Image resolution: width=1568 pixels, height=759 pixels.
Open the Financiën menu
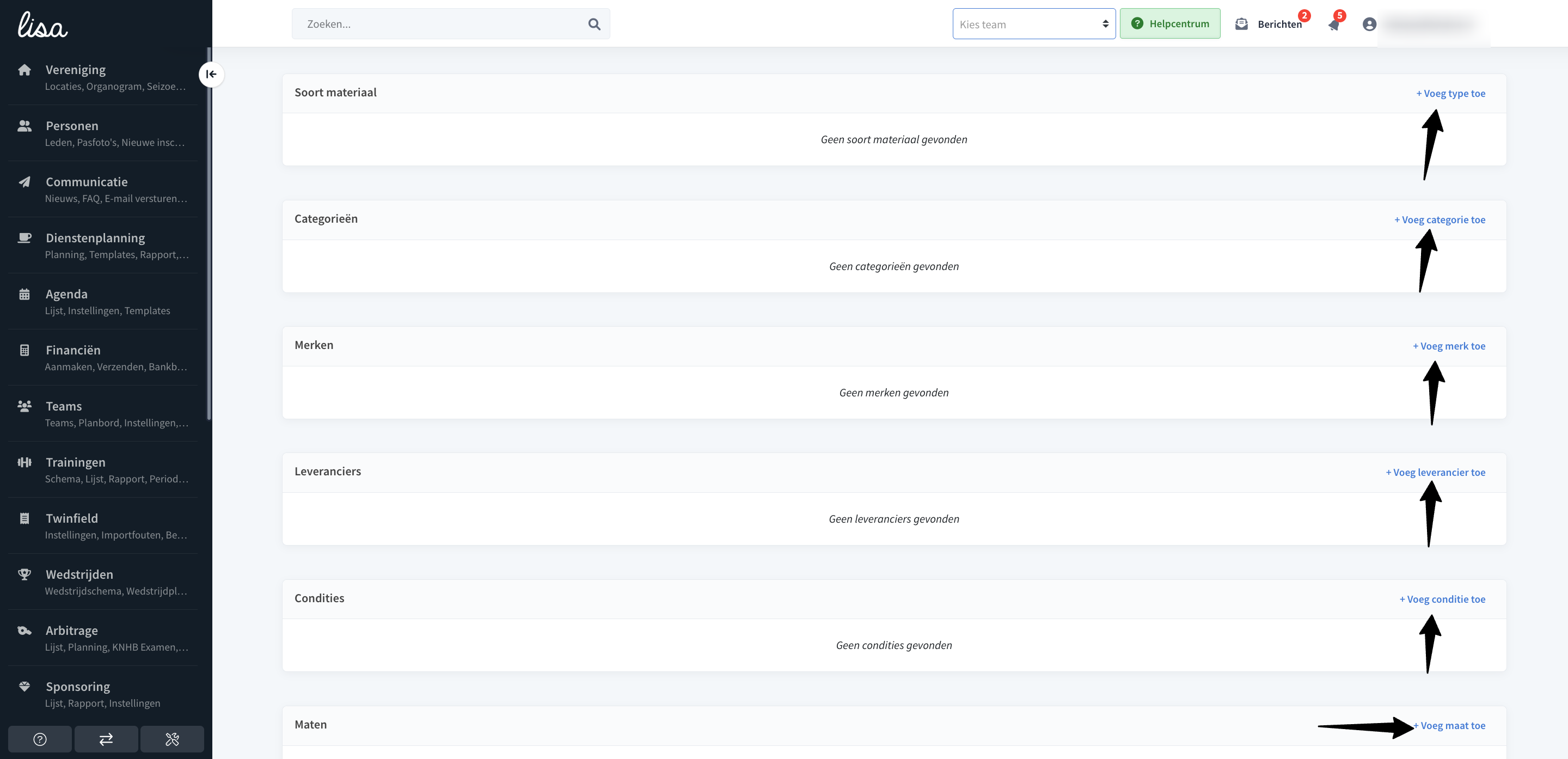click(103, 357)
